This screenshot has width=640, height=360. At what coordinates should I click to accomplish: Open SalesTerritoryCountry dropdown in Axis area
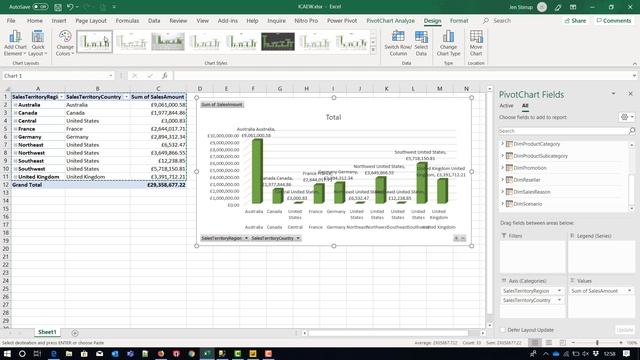[x=559, y=300]
